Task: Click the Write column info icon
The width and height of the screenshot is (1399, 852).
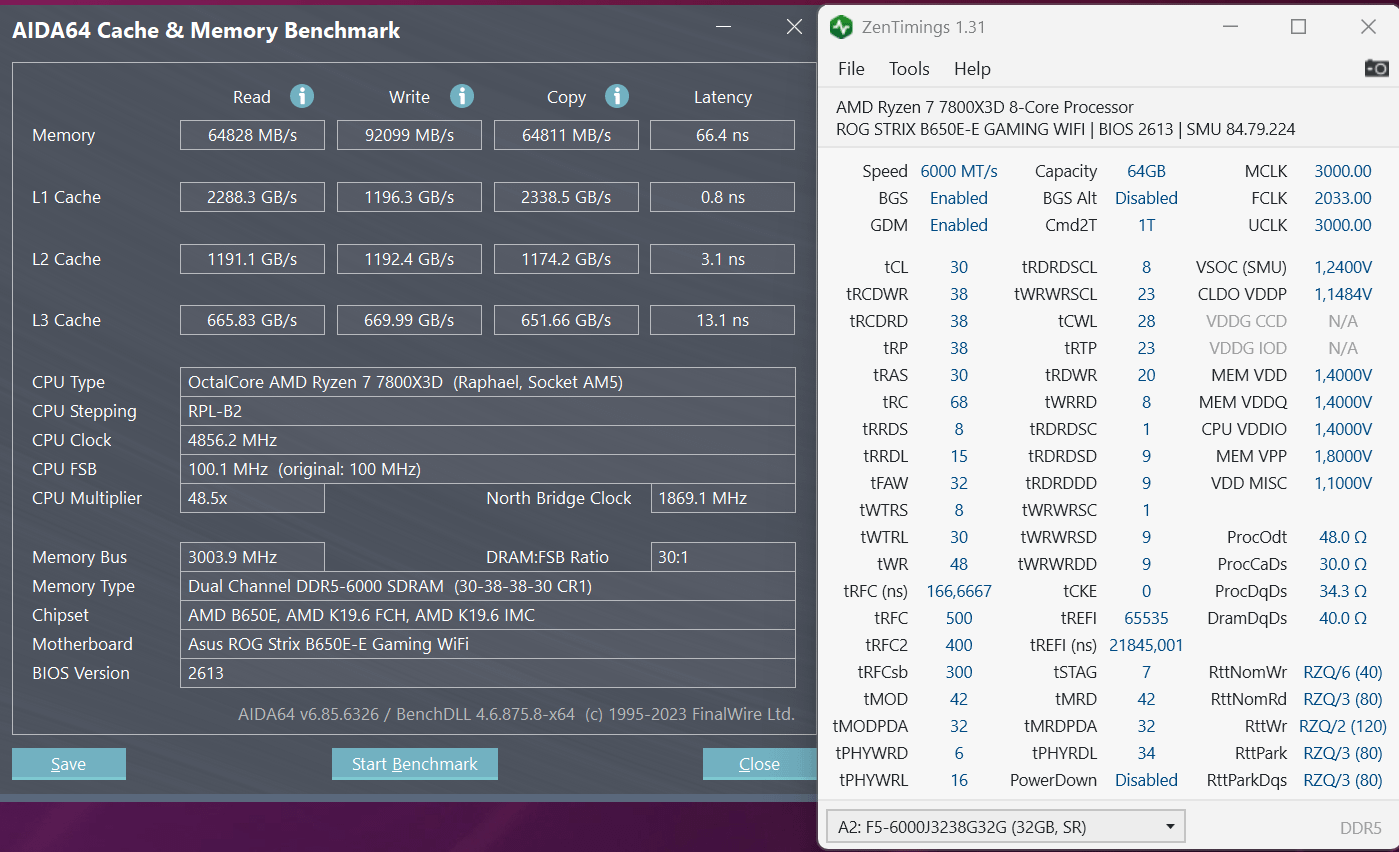Action: [x=462, y=96]
